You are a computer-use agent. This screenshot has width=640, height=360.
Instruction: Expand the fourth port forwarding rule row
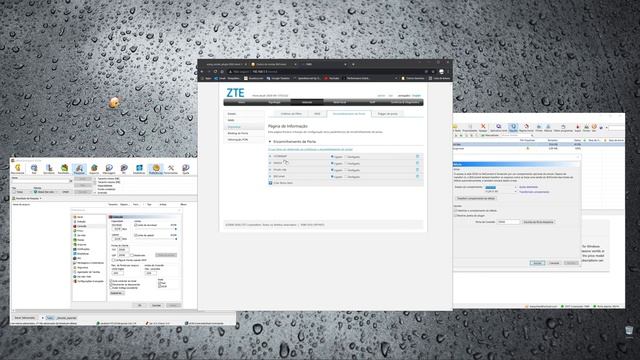(x=270, y=176)
